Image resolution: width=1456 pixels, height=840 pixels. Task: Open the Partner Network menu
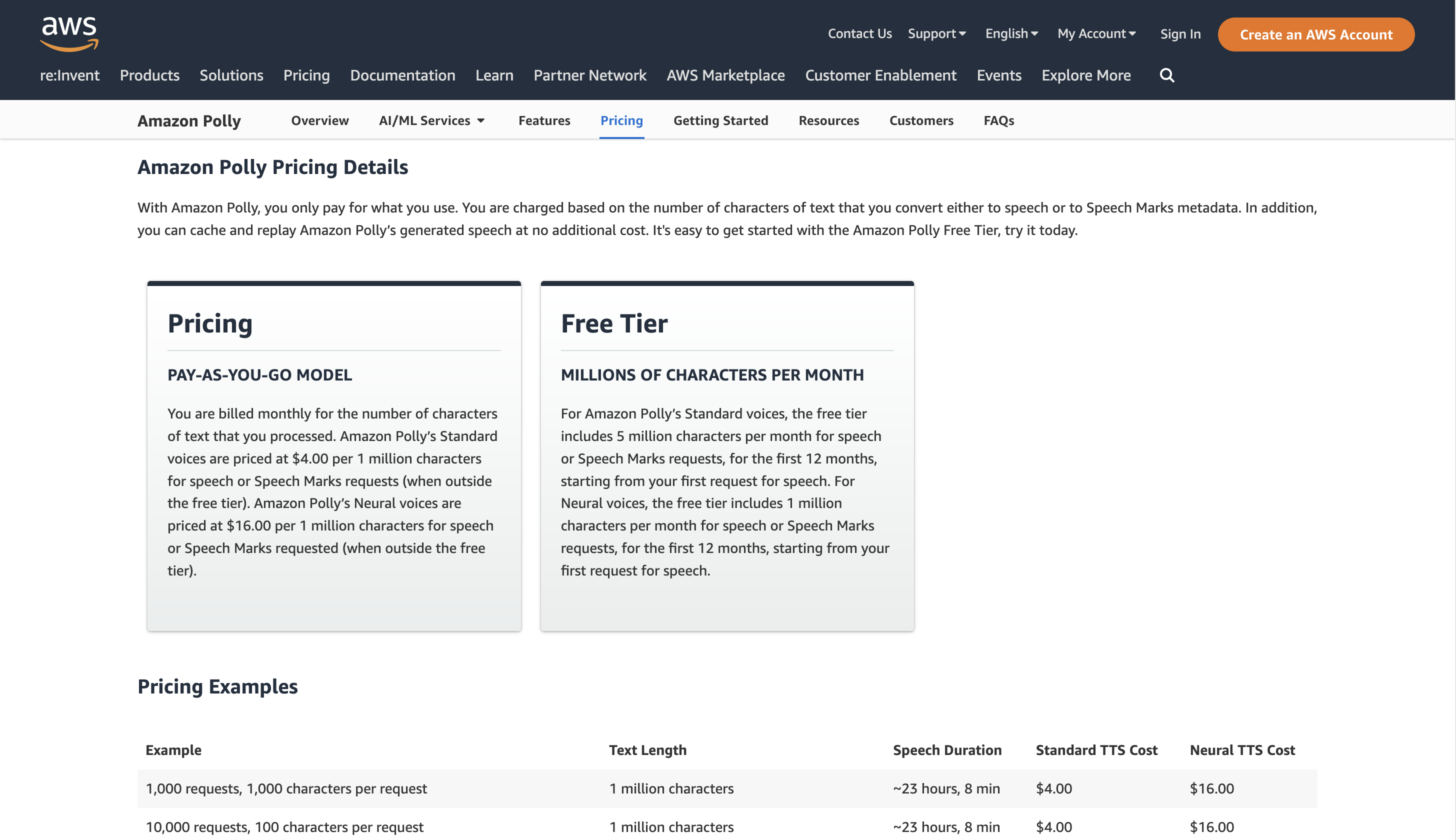[x=589, y=75]
